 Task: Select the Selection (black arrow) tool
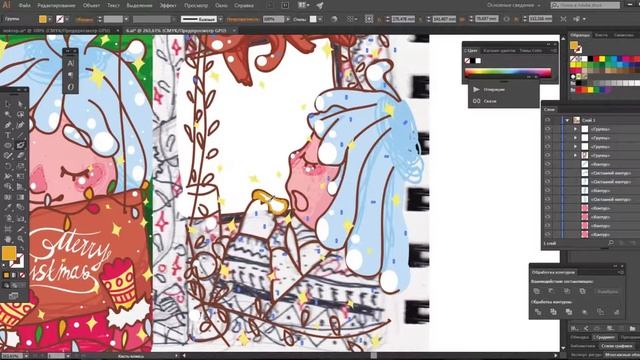pos(8,104)
